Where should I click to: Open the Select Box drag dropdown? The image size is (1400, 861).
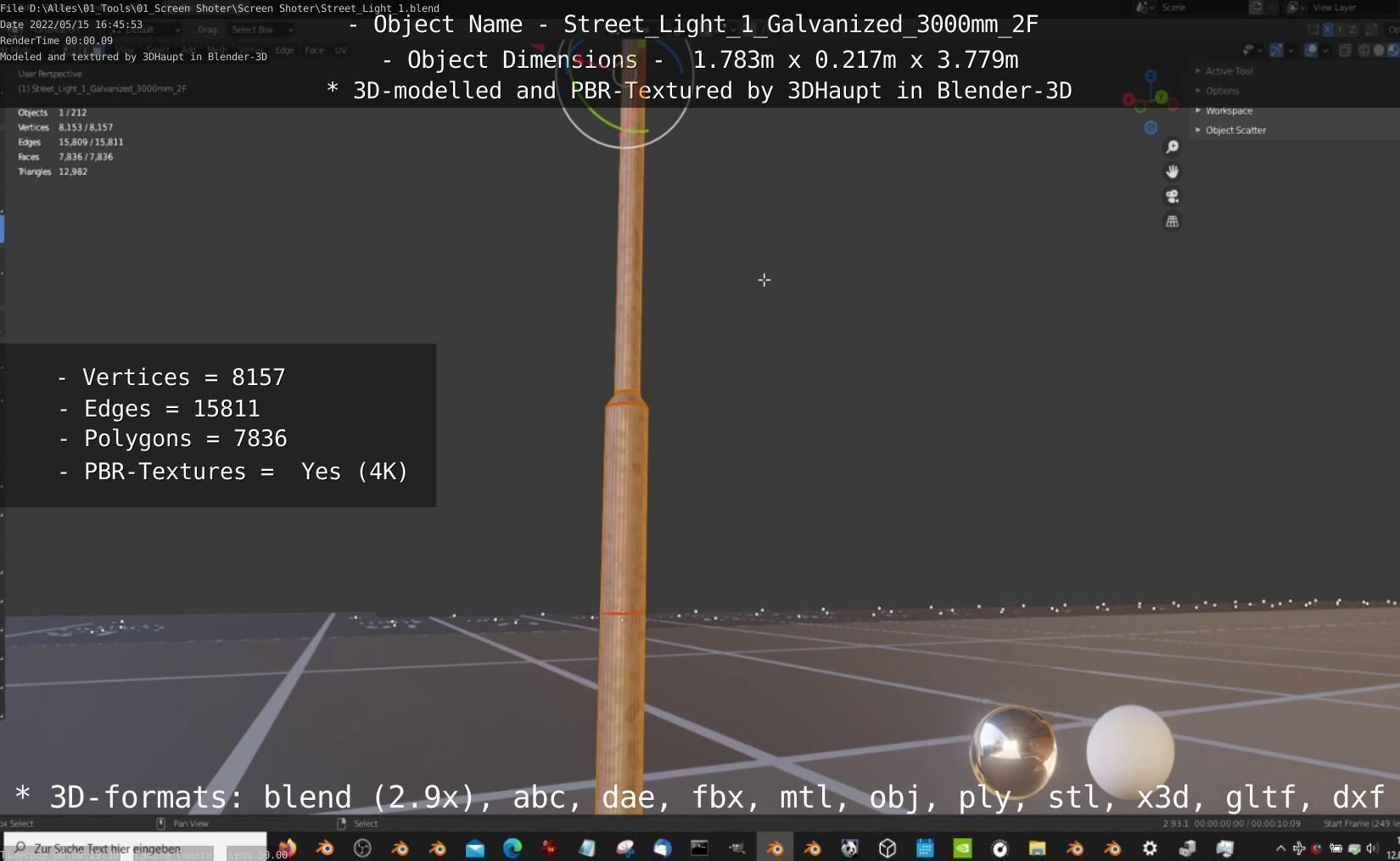pyautogui.click(x=262, y=30)
